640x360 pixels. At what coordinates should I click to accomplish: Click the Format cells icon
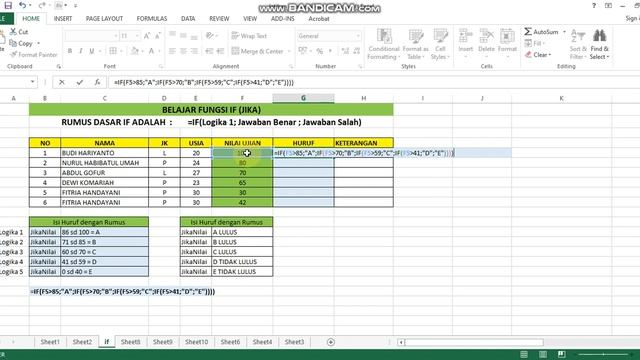coord(507,36)
